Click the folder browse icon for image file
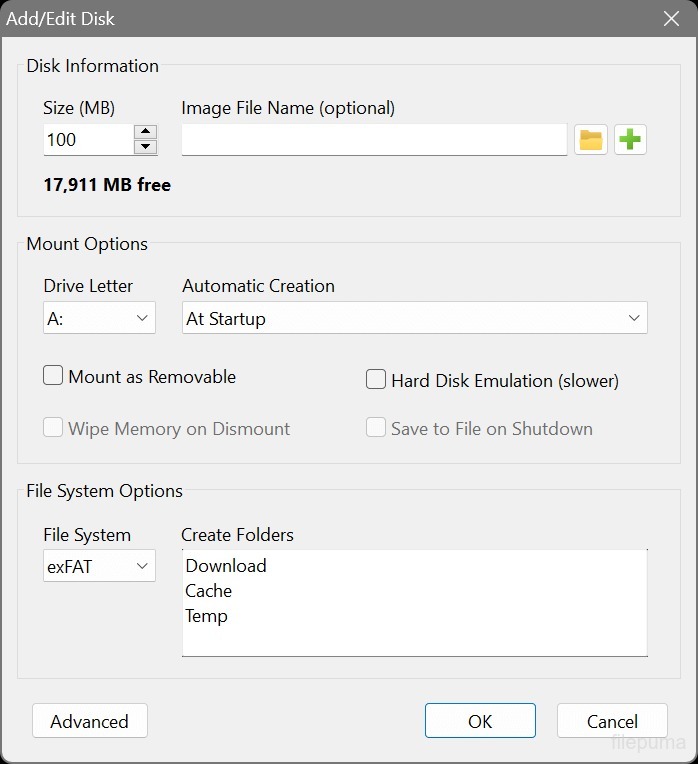The image size is (698, 764). 591,140
